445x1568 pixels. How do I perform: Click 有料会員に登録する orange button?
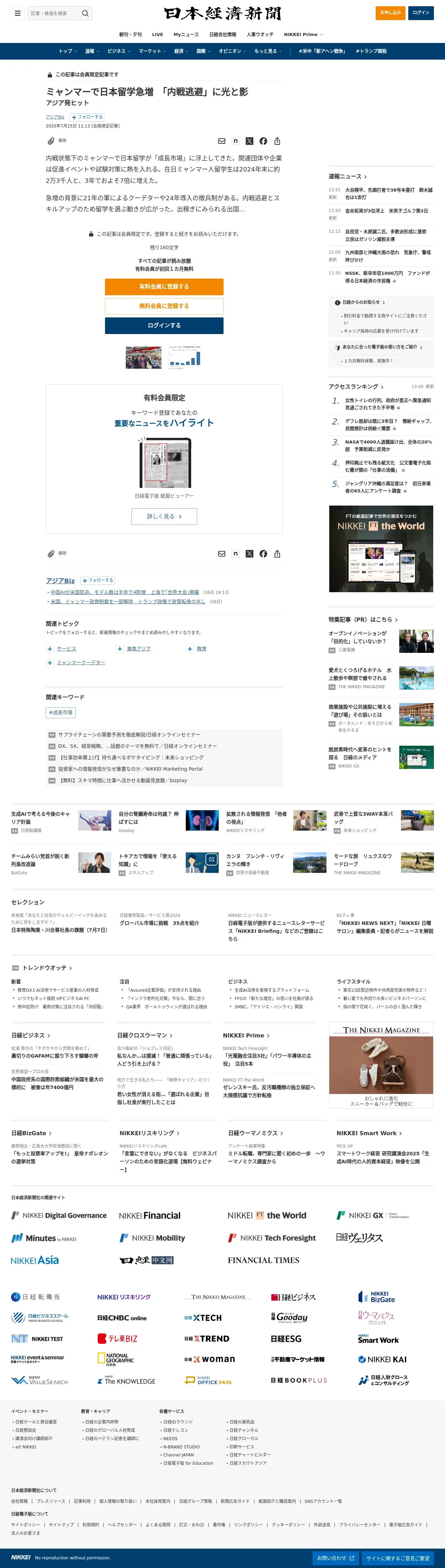[x=164, y=287]
